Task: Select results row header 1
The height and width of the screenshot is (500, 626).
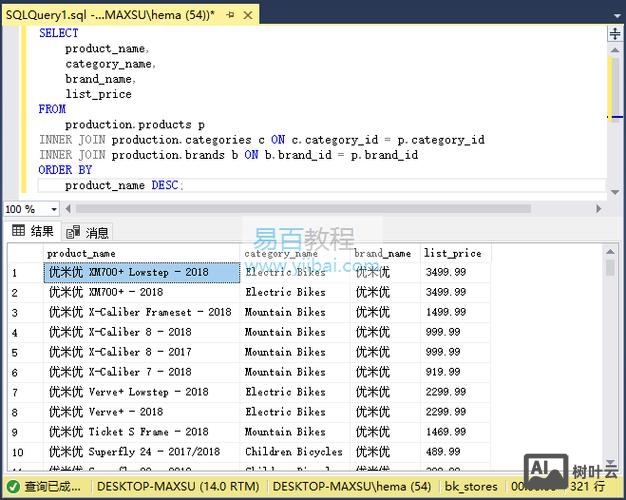Action: pos(25,273)
